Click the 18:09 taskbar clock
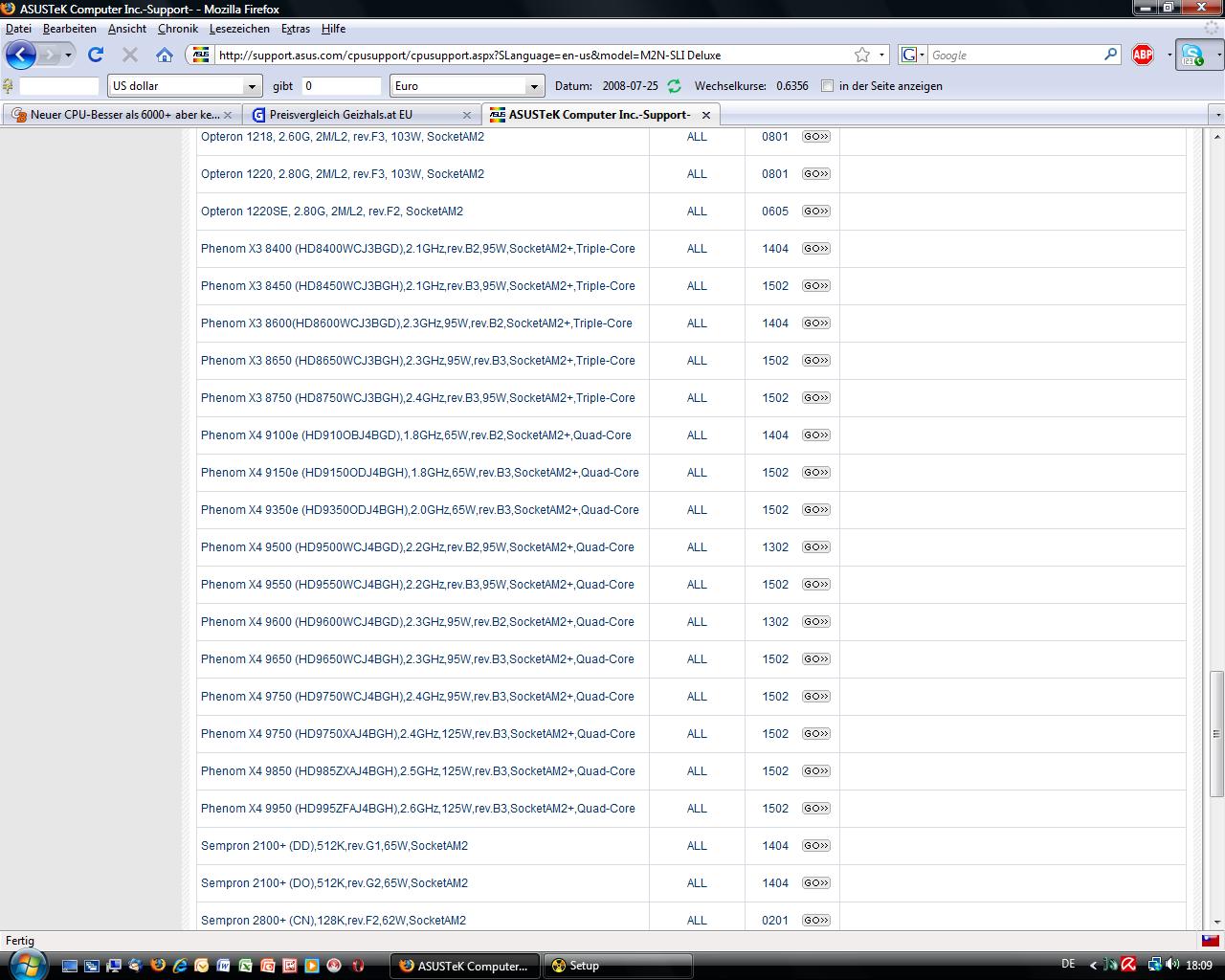Image resolution: width=1225 pixels, height=980 pixels. [1199, 966]
